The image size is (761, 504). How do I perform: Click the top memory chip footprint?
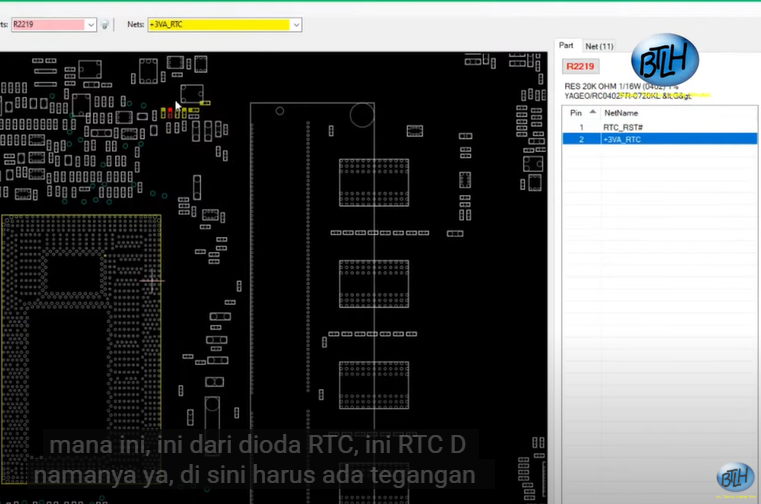pos(374,183)
